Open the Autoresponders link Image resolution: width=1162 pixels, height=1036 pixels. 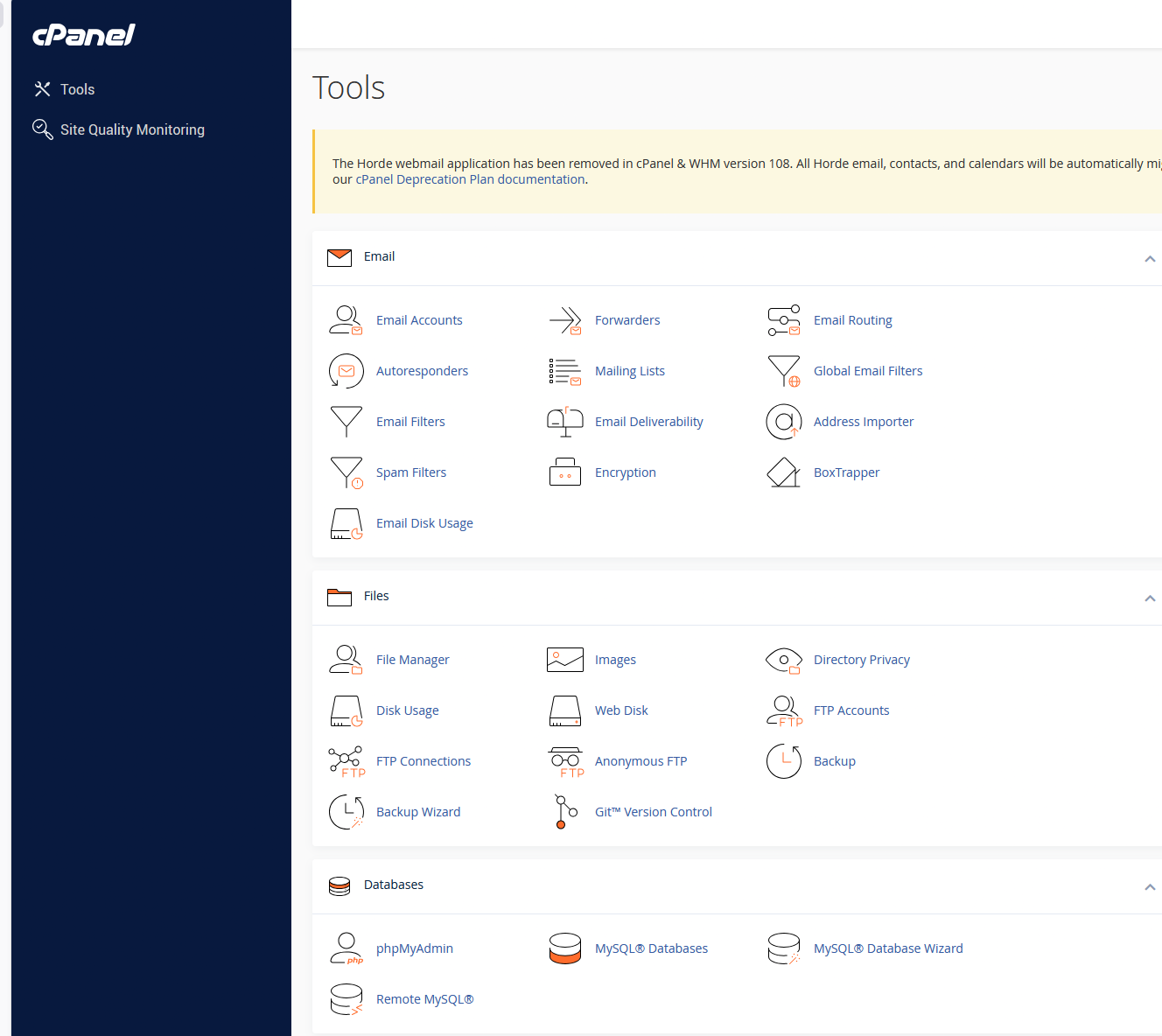coord(422,371)
